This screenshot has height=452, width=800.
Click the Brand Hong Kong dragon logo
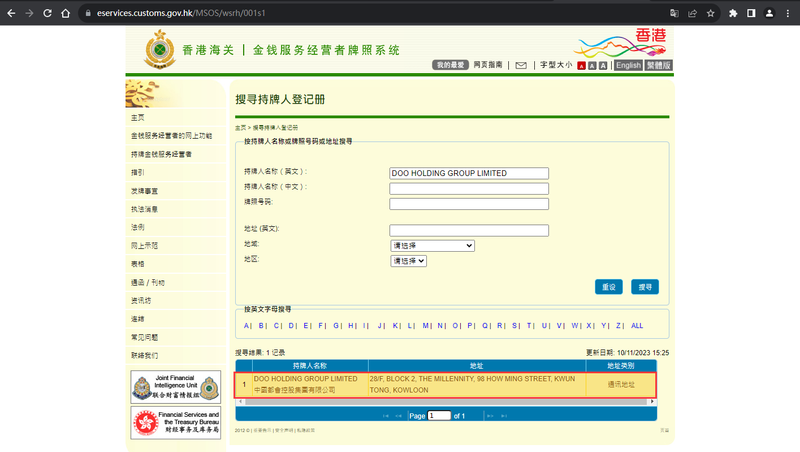coord(621,43)
